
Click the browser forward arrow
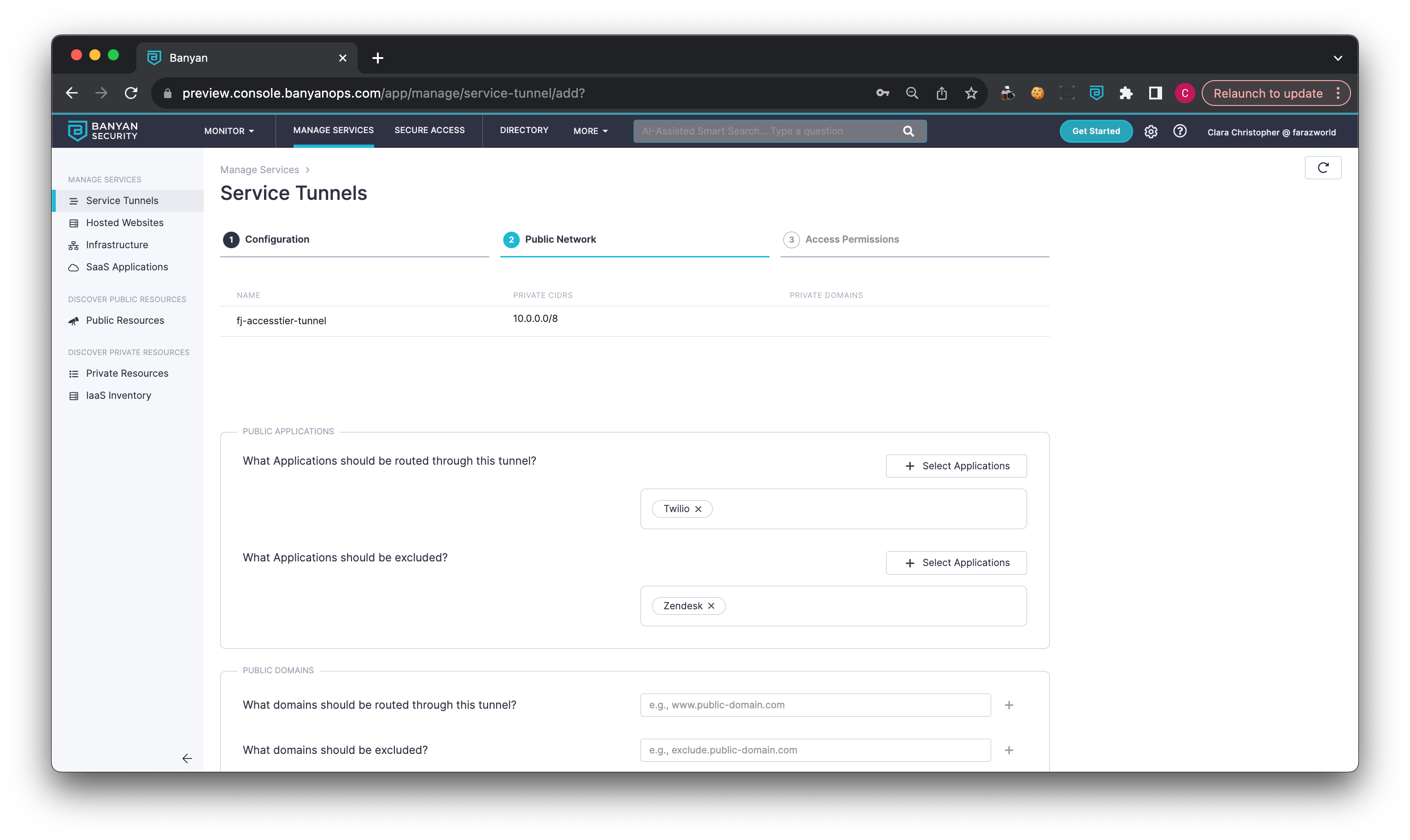pos(101,93)
